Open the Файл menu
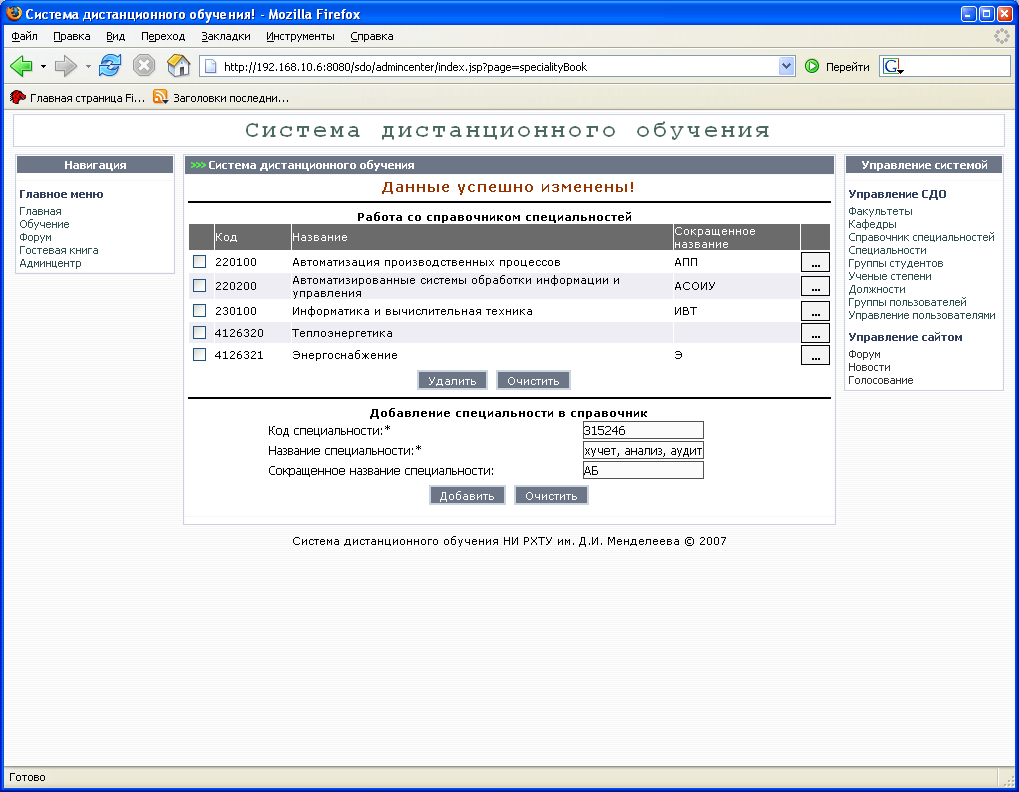 coord(24,36)
